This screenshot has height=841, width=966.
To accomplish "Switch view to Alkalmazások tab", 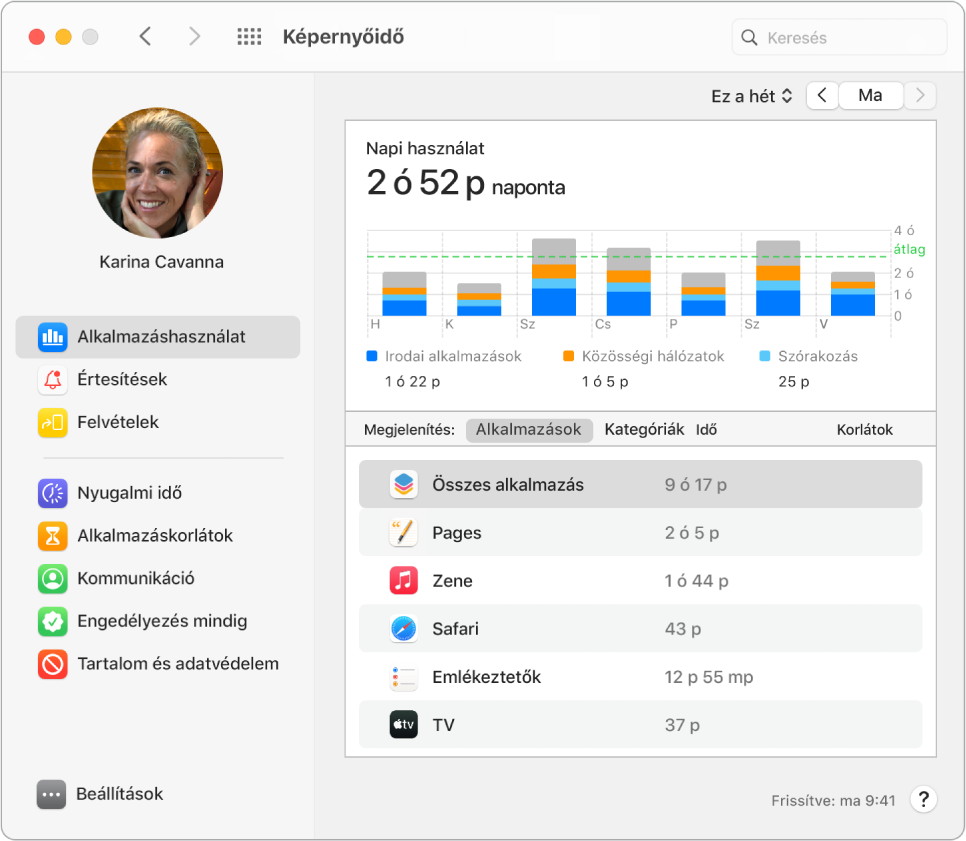I will click(529, 430).
